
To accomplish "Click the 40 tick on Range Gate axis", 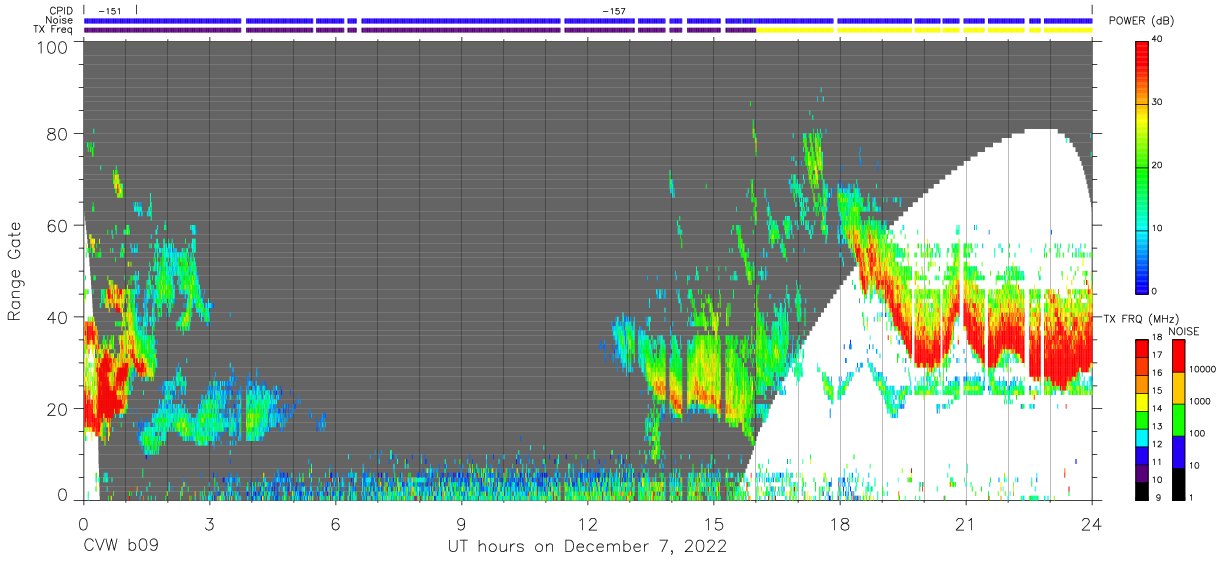I will click(x=57, y=318).
